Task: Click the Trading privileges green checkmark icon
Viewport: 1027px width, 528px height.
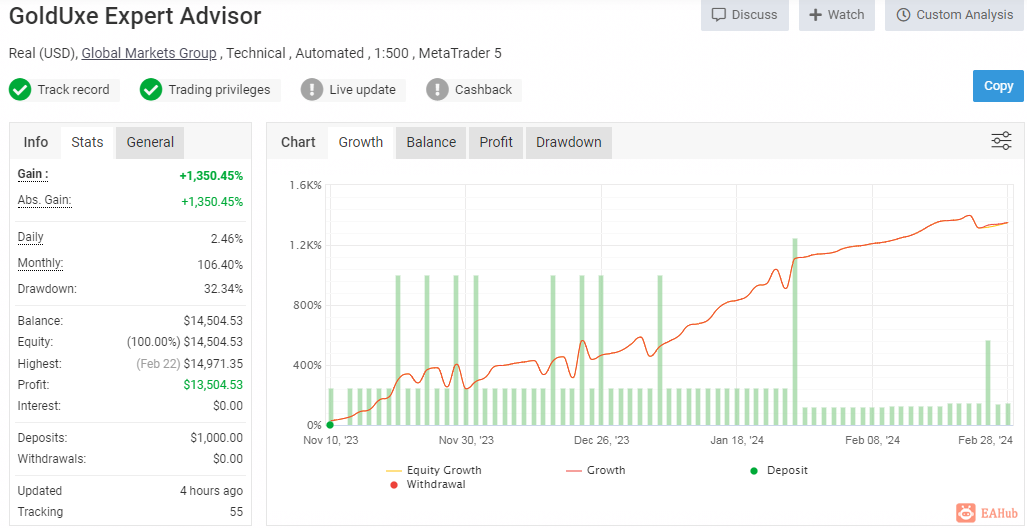Action: point(151,90)
